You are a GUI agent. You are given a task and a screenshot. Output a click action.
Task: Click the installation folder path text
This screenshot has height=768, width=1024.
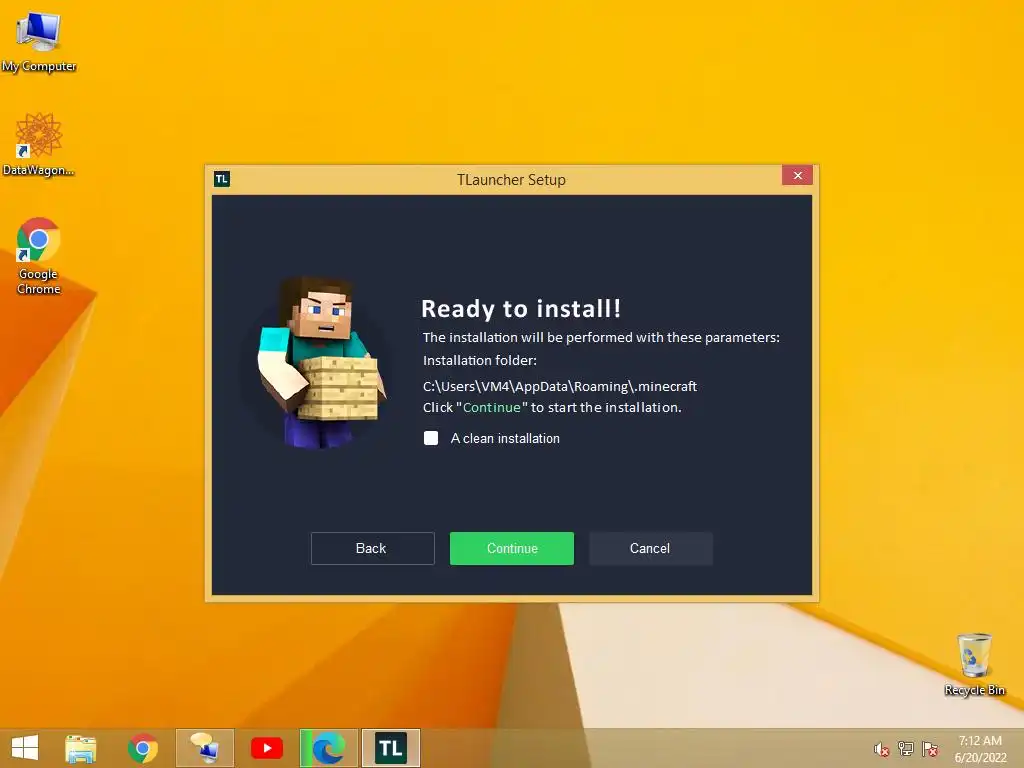tap(560, 386)
